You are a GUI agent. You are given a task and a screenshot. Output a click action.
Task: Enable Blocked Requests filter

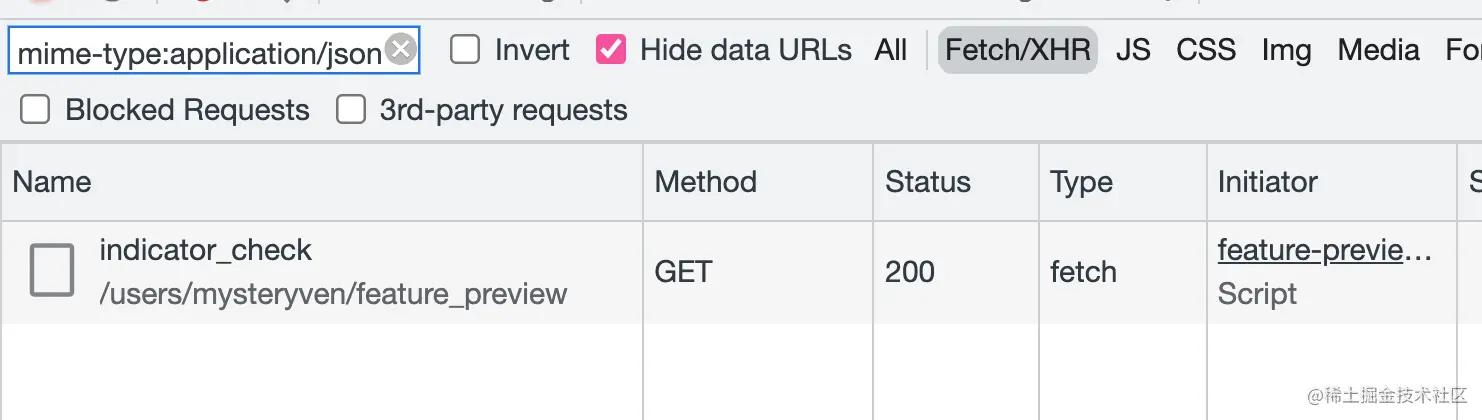[35, 109]
